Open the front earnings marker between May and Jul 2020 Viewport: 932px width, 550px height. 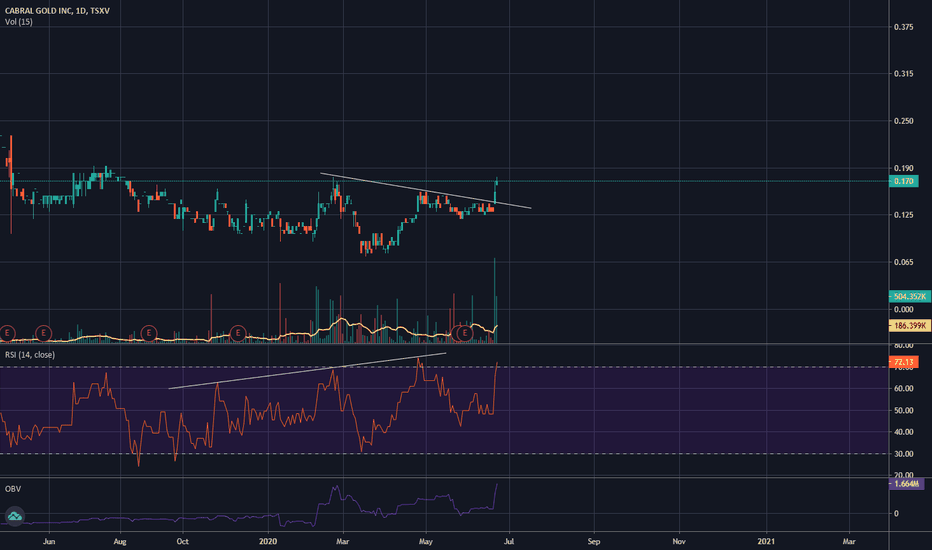[465, 333]
